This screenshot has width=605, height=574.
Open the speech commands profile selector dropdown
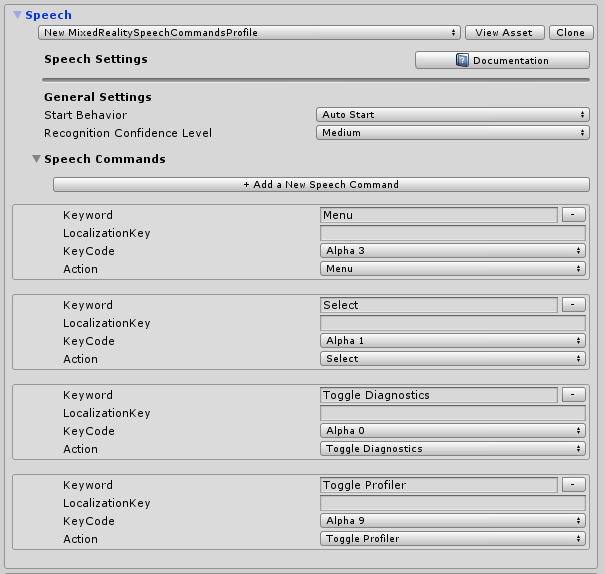point(250,33)
